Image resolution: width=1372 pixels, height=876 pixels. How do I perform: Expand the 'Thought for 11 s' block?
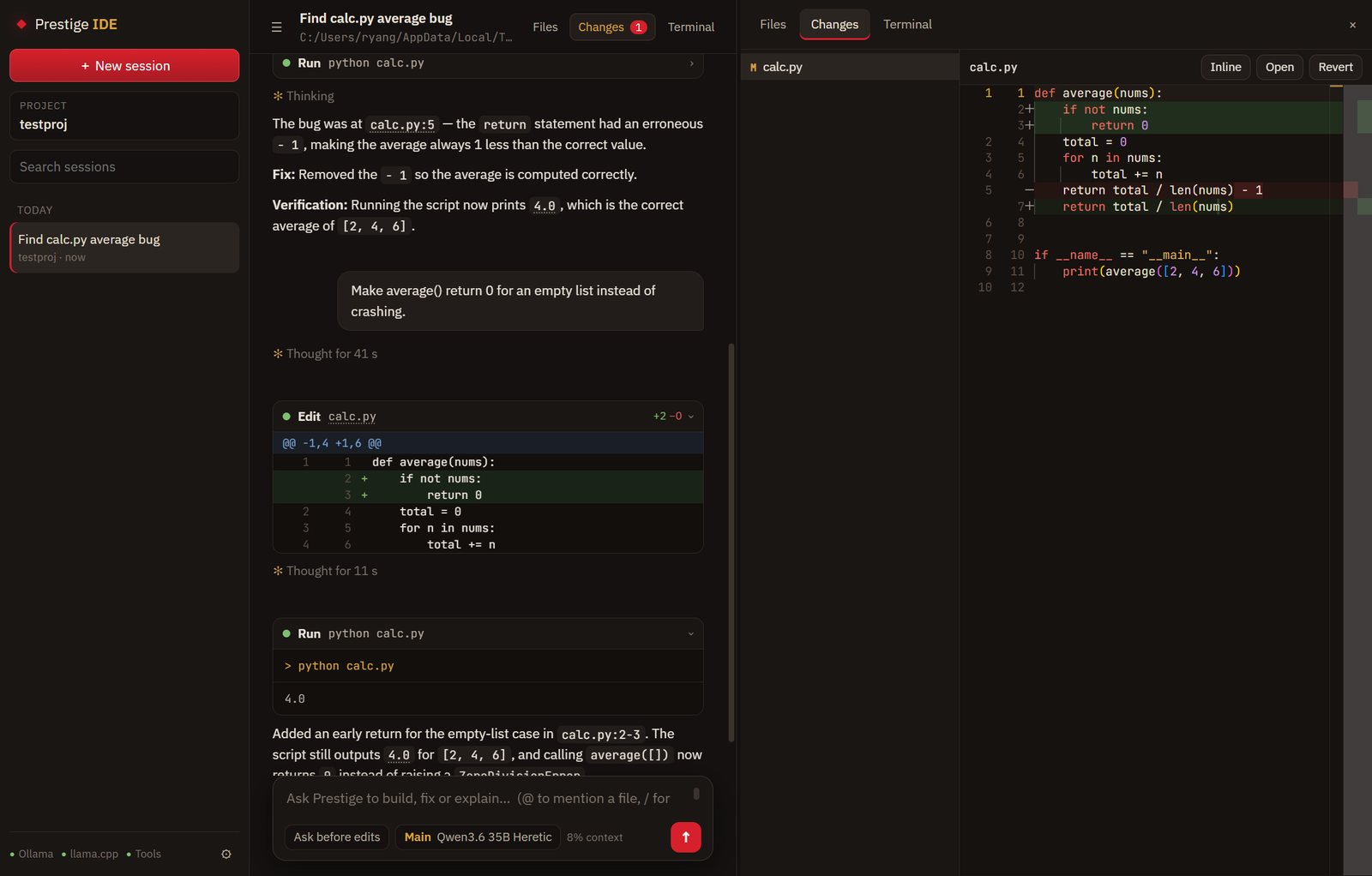(x=325, y=571)
